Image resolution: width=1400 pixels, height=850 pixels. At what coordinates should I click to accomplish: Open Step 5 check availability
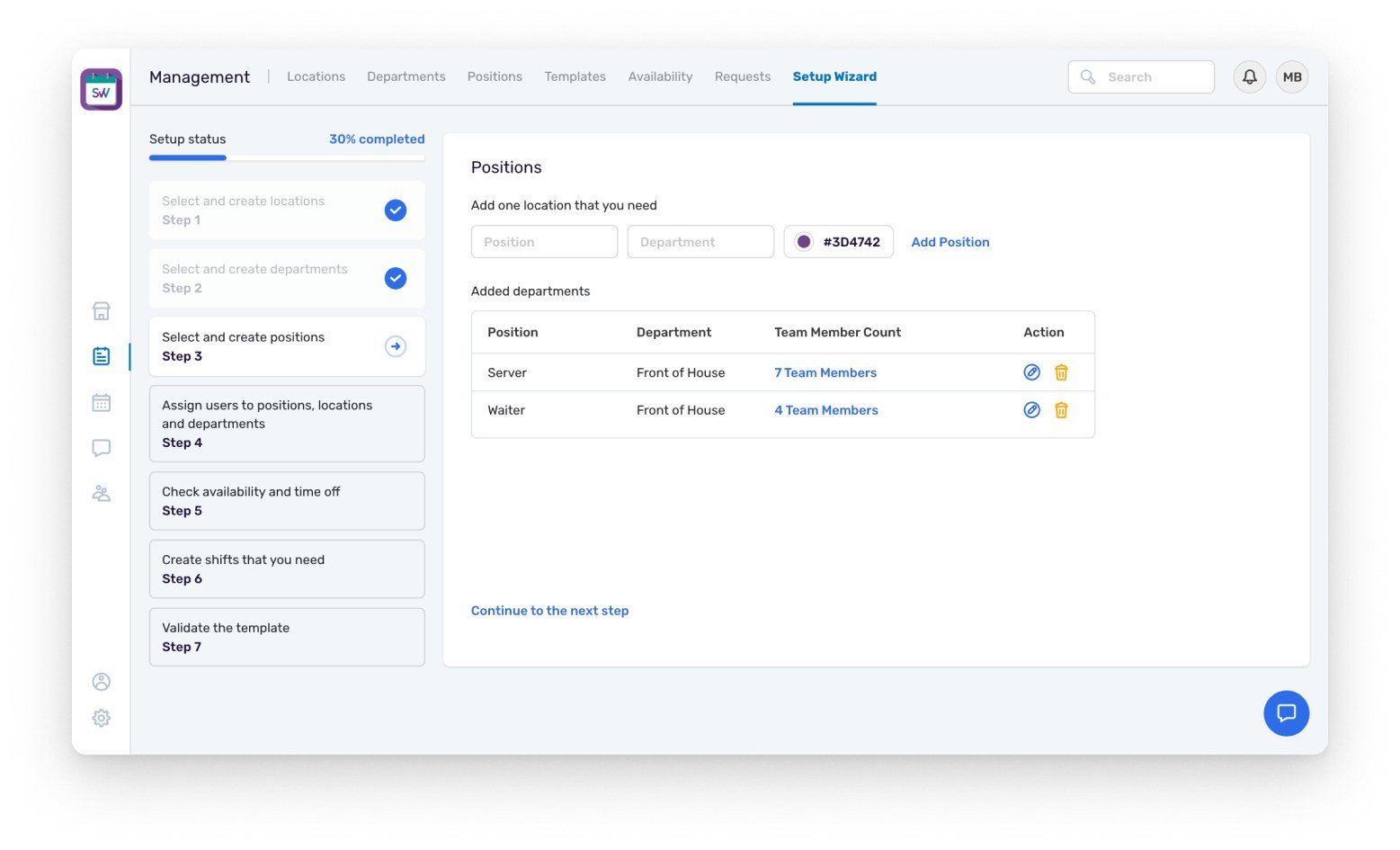[287, 501]
